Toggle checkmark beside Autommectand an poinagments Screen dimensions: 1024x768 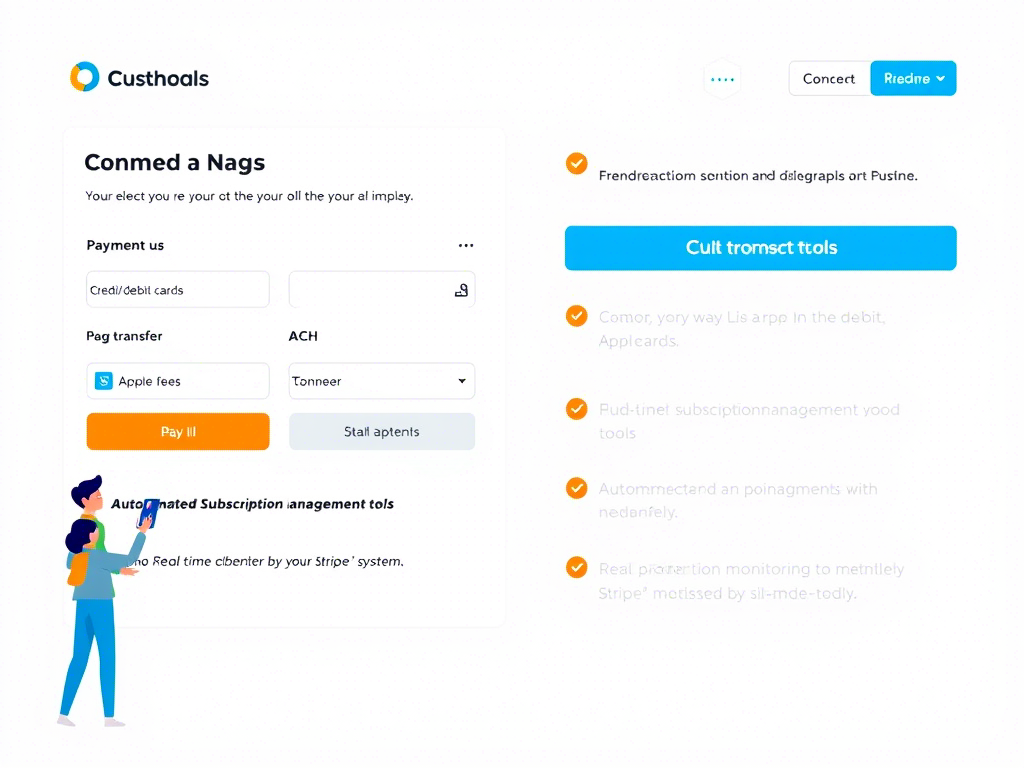[577, 488]
